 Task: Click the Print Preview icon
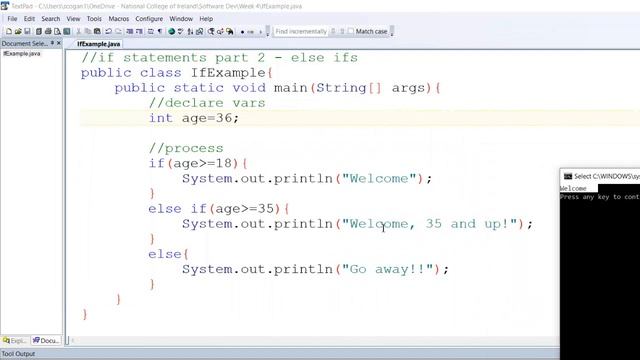coord(58,31)
